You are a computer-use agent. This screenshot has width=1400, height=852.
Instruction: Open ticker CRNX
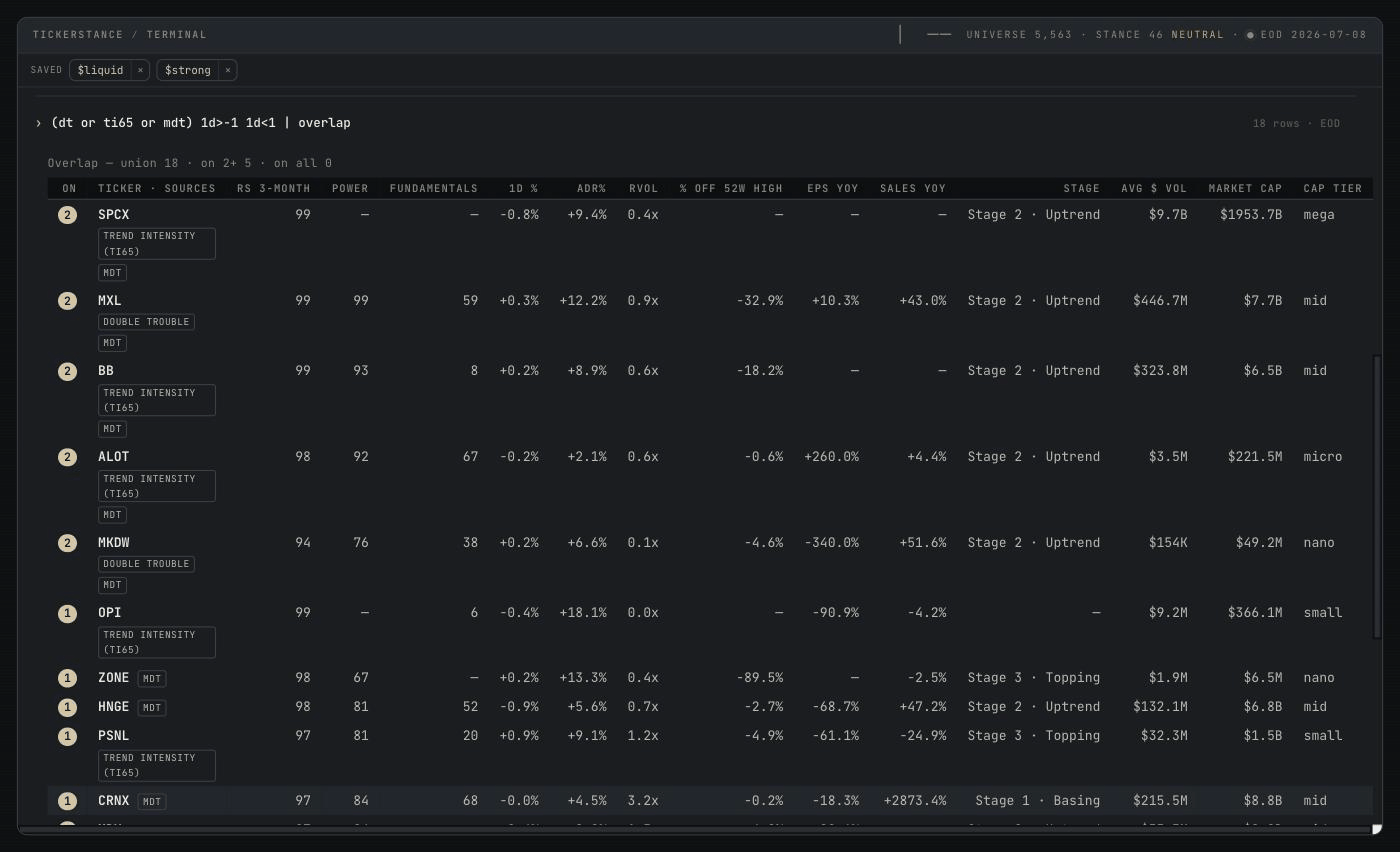(114, 801)
